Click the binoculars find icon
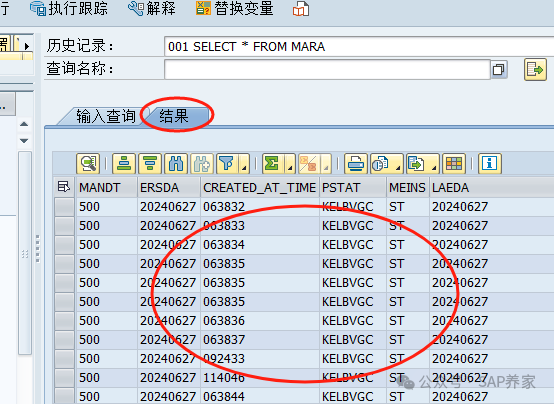The image size is (554, 404). tap(176, 164)
